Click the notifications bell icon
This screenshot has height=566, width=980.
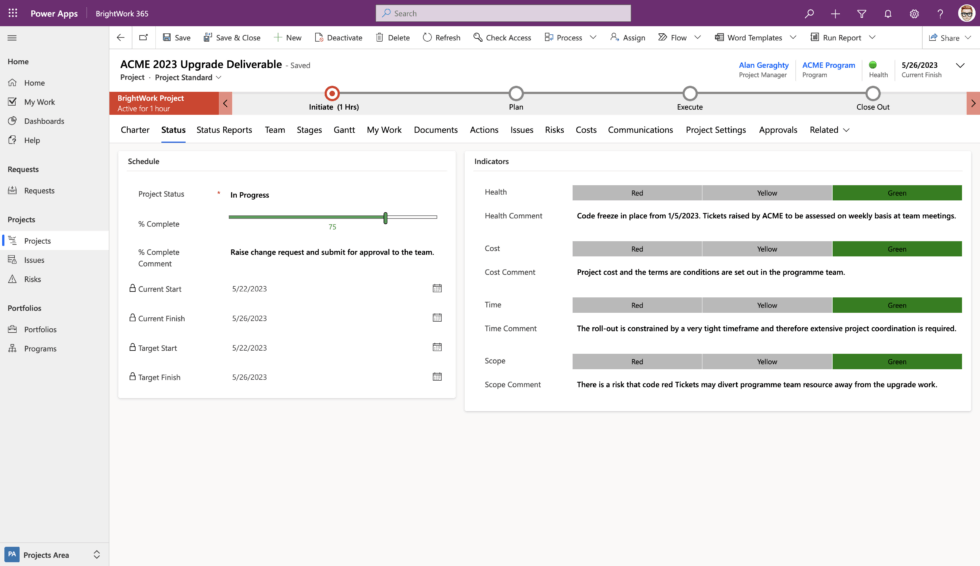pos(887,13)
